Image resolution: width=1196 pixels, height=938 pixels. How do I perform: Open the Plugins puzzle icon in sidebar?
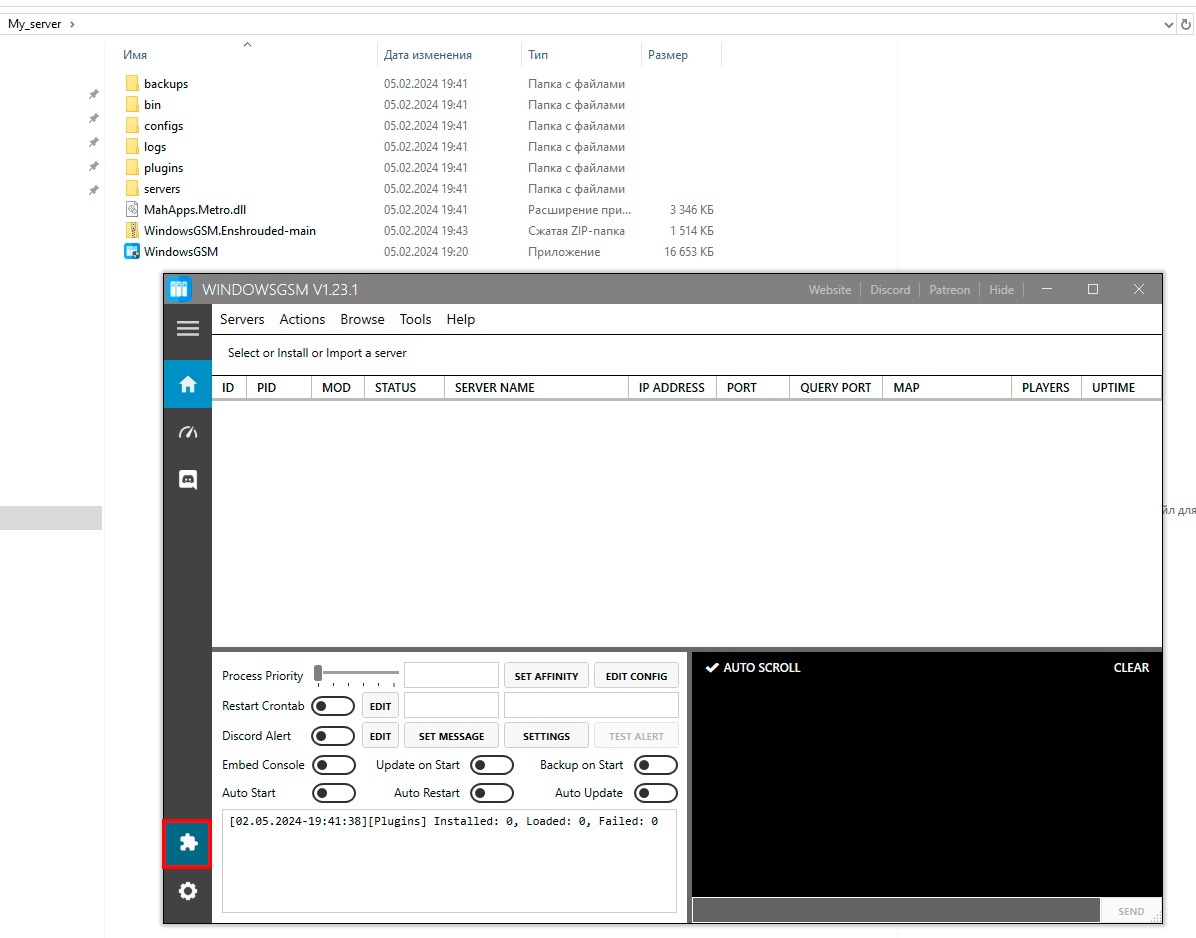[188, 843]
